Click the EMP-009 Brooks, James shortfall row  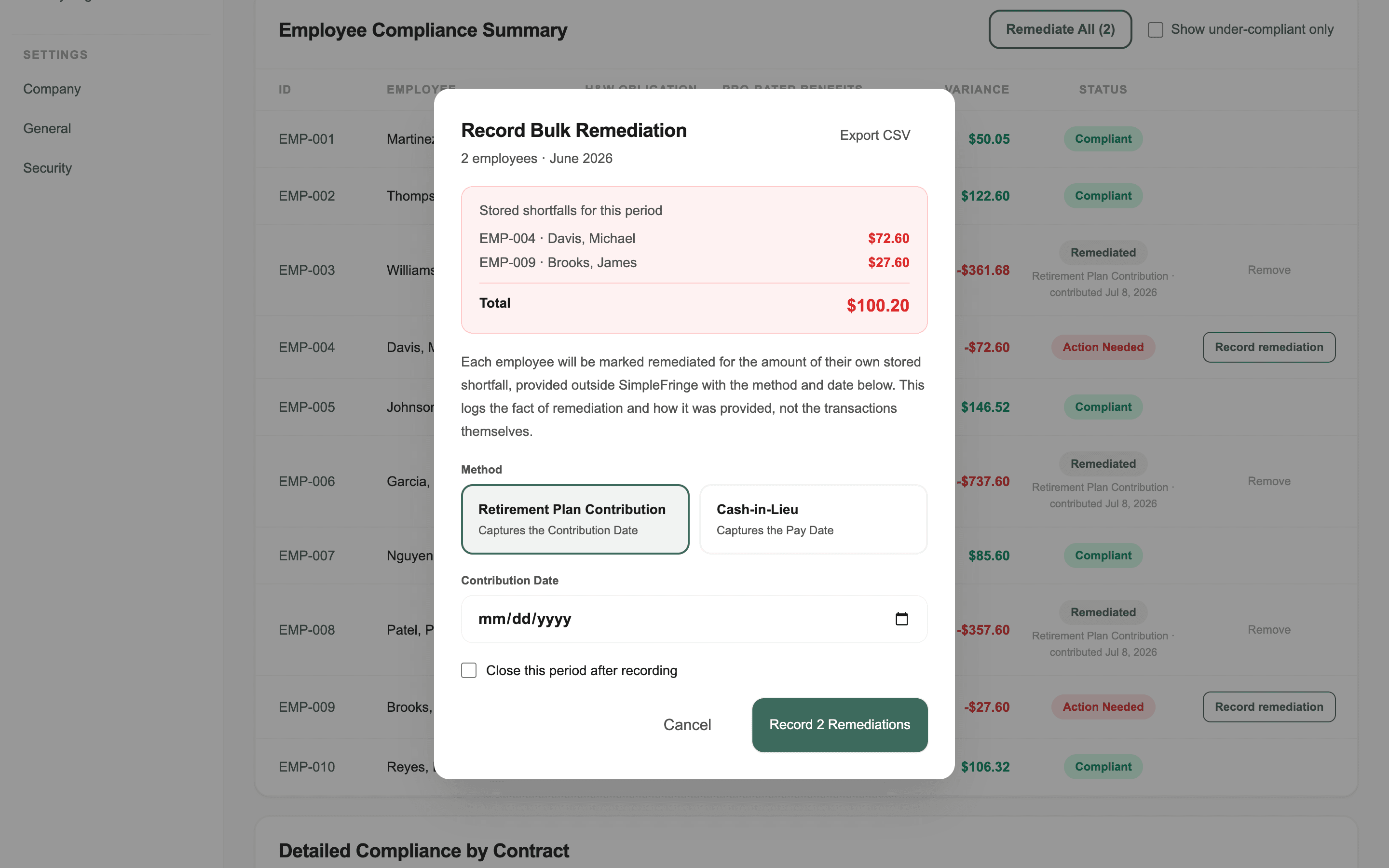point(694,262)
